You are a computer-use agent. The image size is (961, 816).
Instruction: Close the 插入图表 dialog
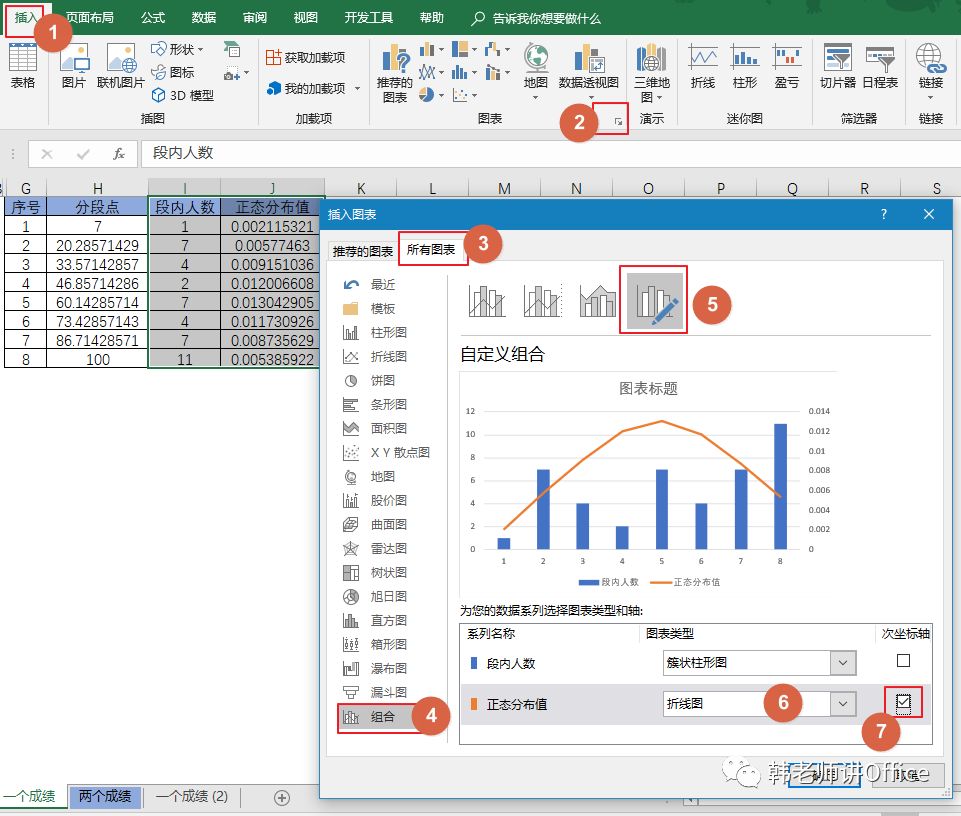929,214
